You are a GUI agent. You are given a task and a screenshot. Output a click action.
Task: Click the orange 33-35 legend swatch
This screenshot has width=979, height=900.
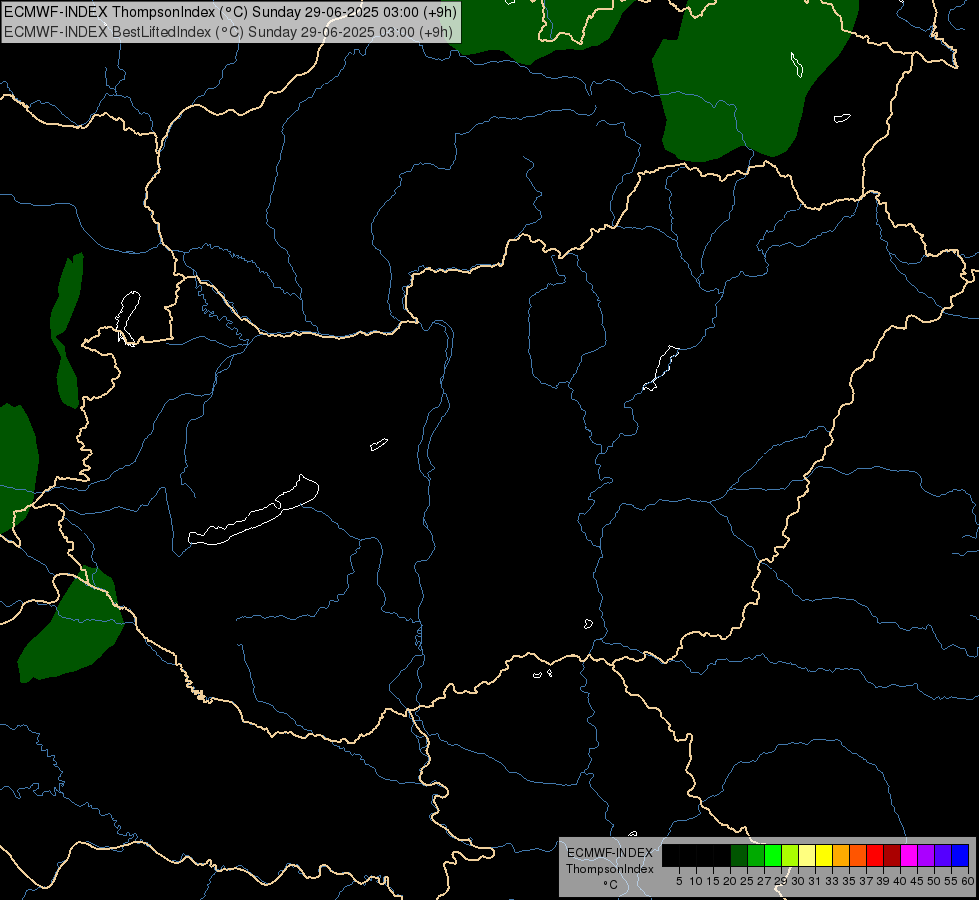point(841,855)
